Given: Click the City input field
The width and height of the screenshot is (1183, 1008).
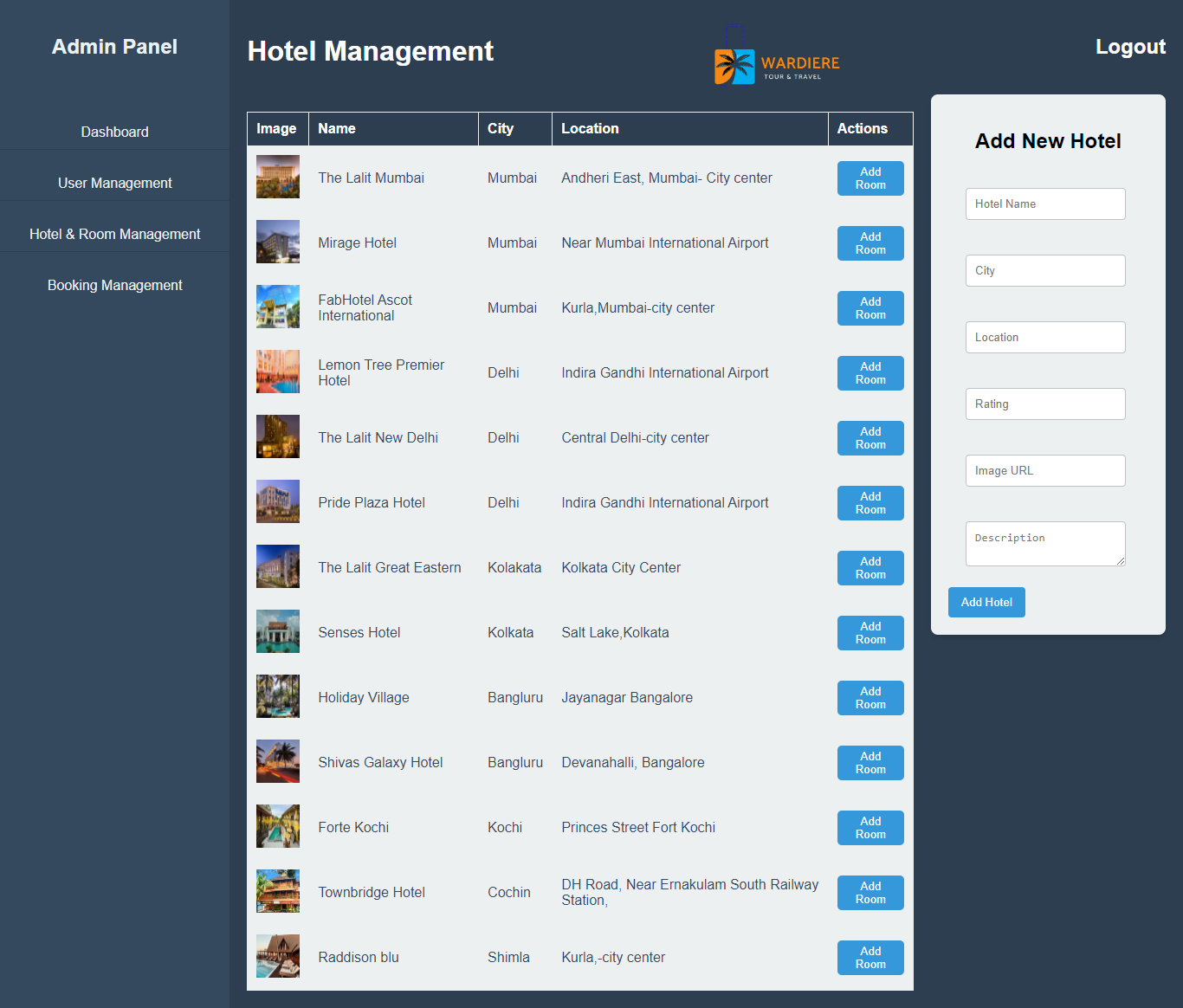Looking at the screenshot, I should point(1044,270).
